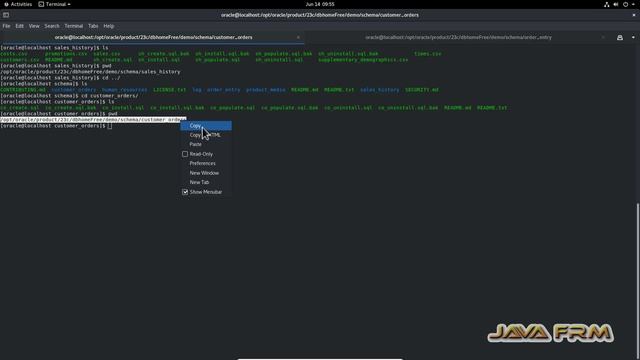The width and height of the screenshot is (640, 360).
Task: Choose New Tab in the context menu
Action: pyautogui.click(x=206, y=182)
